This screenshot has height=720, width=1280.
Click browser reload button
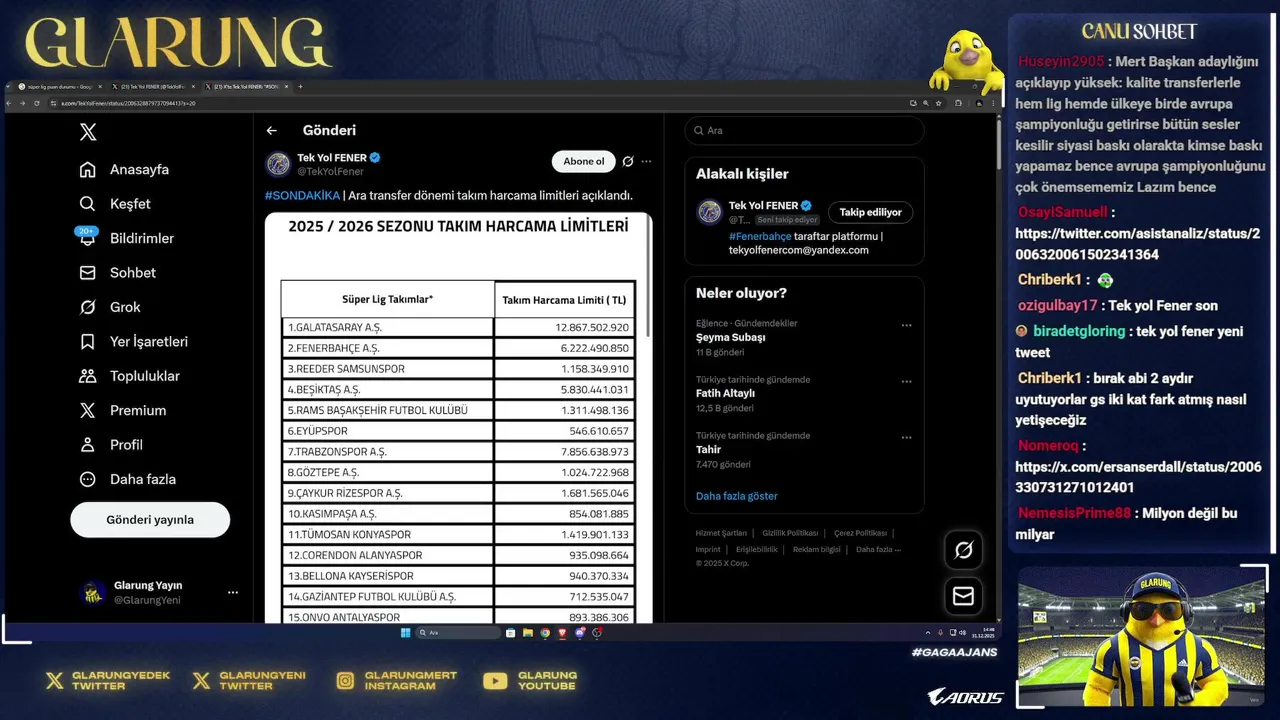point(37,103)
